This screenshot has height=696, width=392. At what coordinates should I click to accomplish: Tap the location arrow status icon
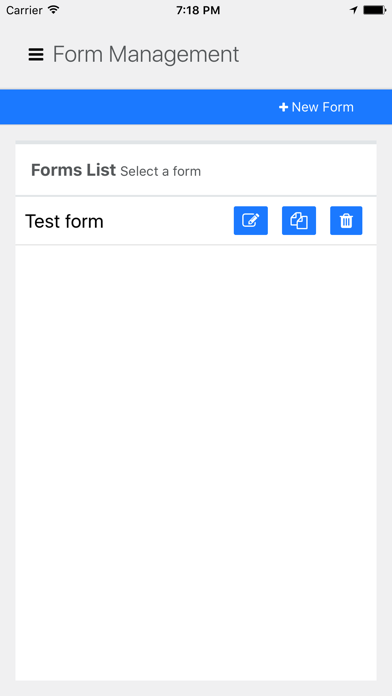click(353, 10)
